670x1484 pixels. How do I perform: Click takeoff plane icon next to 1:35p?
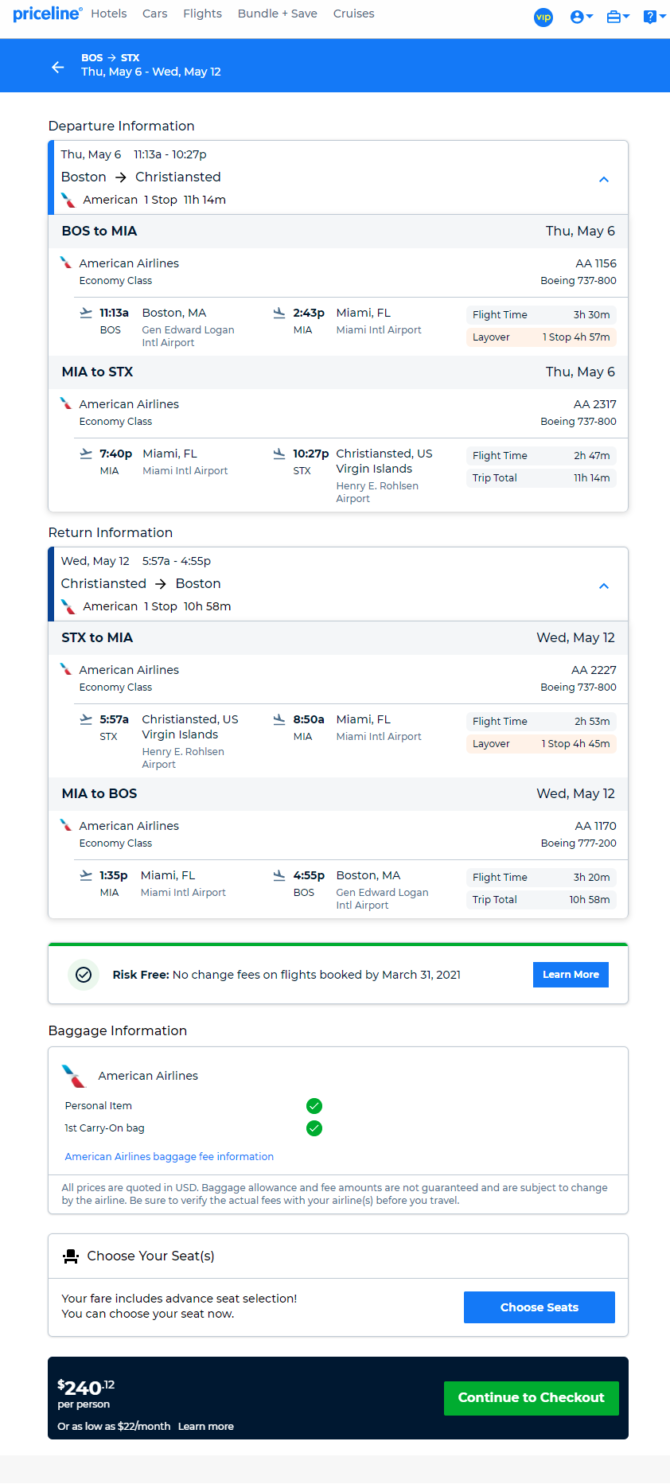coord(86,875)
